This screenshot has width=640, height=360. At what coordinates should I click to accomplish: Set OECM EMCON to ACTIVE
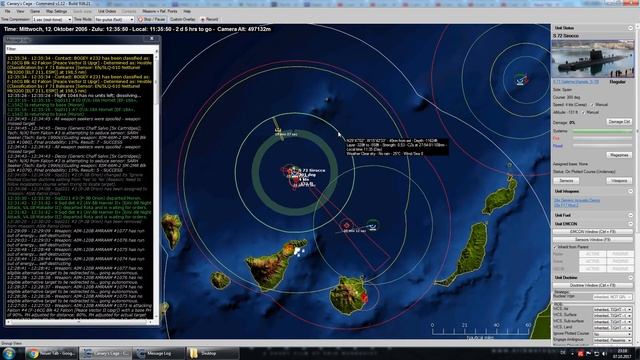(x=592, y=269)
